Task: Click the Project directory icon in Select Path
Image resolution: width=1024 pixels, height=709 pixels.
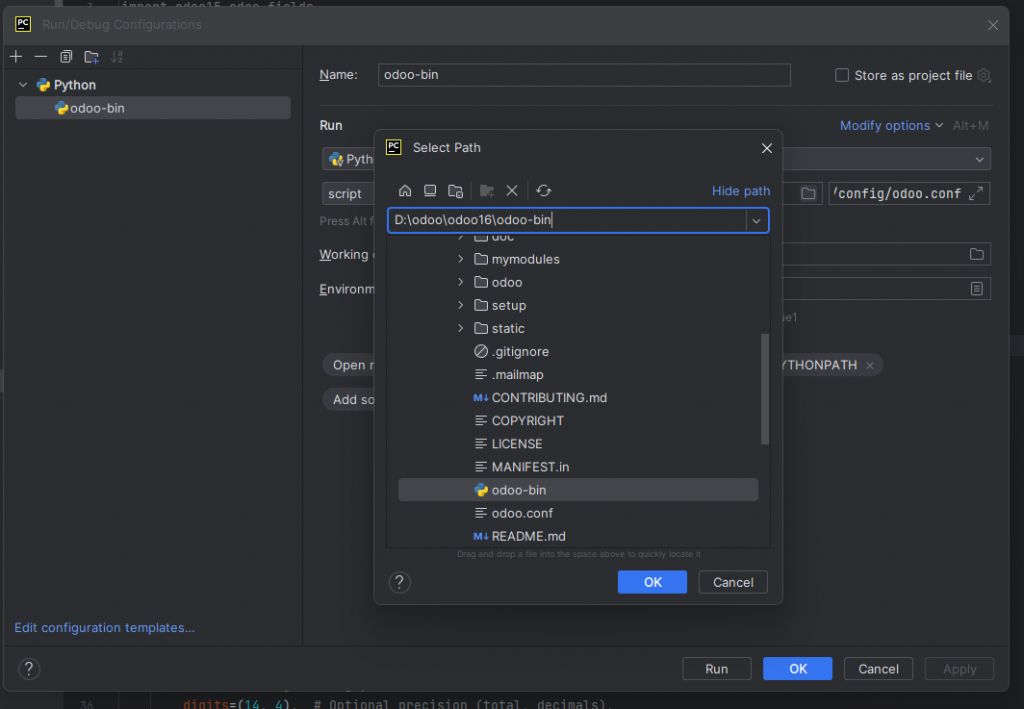Action: [x=455, y=191]
